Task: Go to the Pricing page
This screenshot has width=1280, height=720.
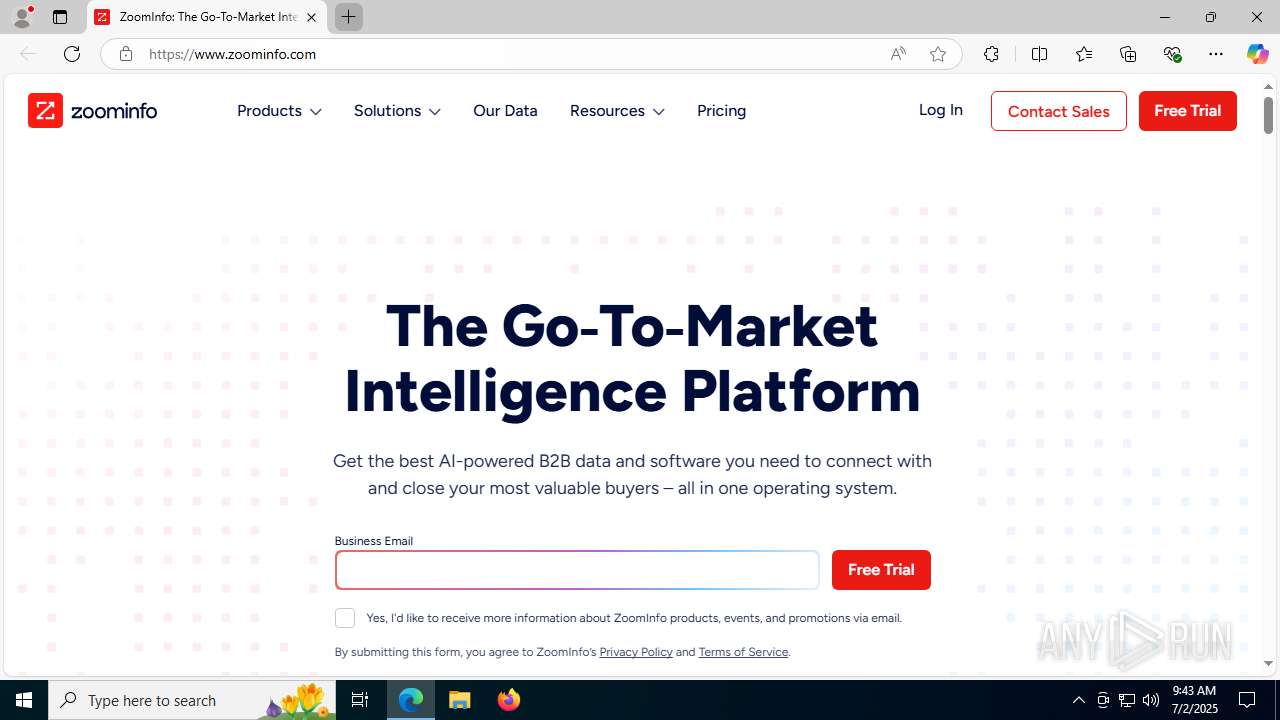Action: tap(721, 111)
